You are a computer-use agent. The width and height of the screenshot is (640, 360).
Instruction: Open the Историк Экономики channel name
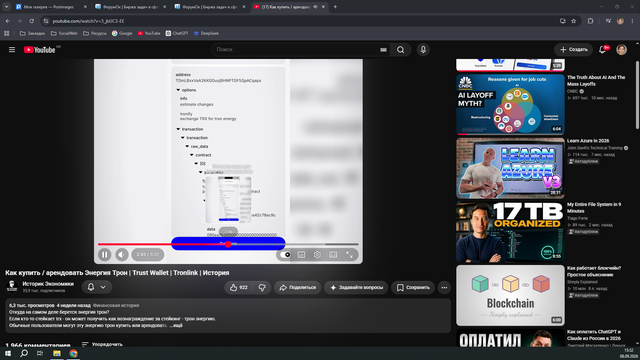coord(48,284)
